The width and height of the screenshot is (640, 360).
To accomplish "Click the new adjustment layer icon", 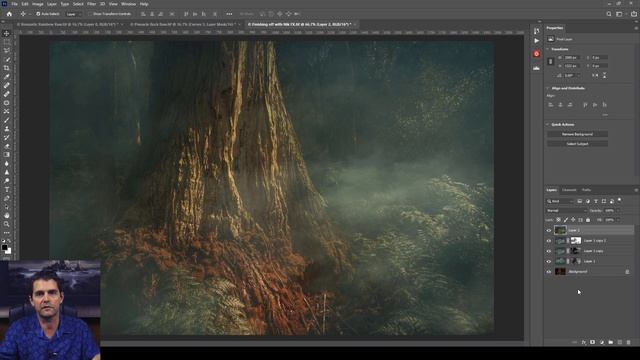I will pyautogui.click(x=602, y=342).
